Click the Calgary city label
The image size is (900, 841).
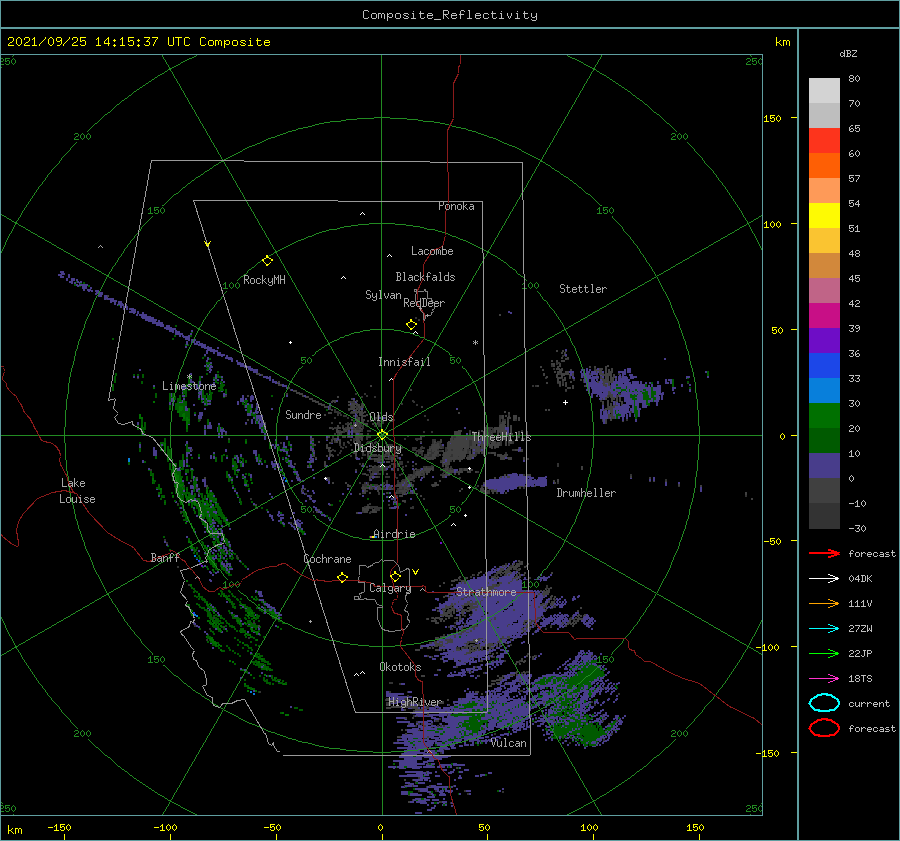click(390, 588)
